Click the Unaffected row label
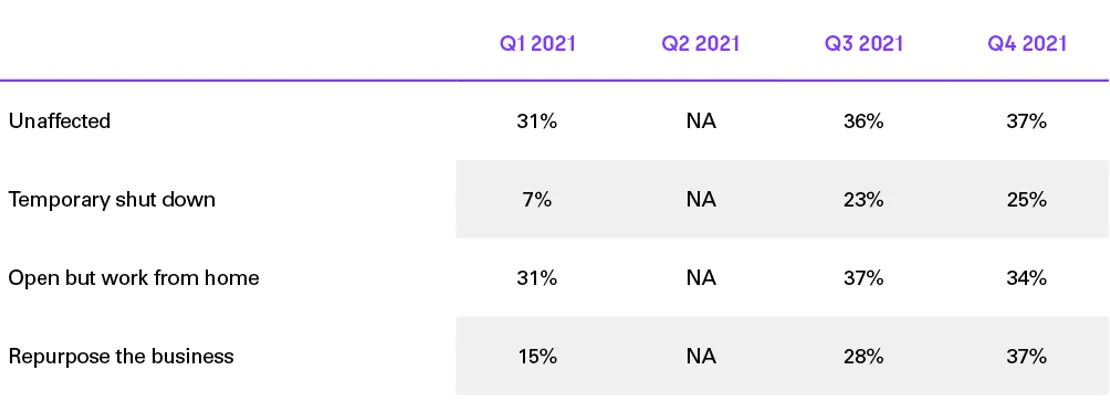Viewport: 1110px width, 402px height. click(59, 121)
